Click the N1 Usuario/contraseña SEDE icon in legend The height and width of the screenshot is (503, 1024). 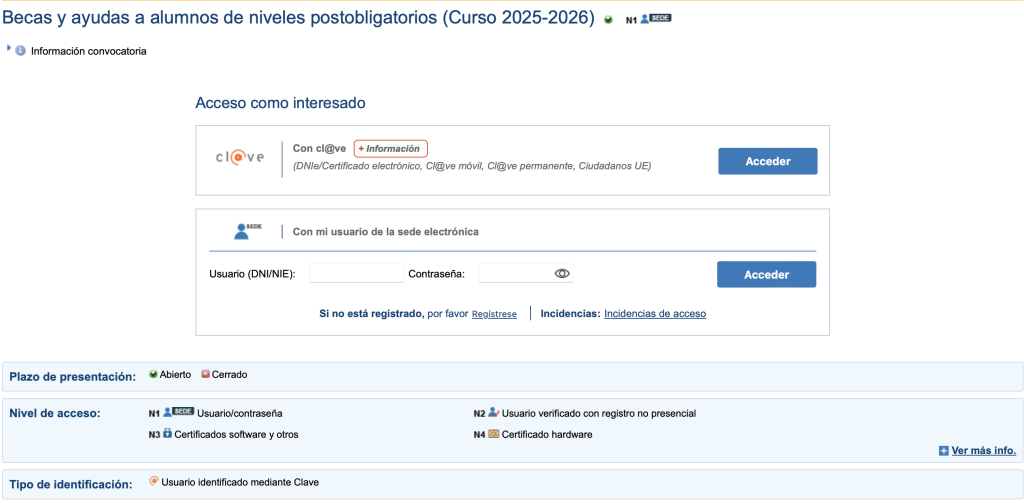coord(178,412)
